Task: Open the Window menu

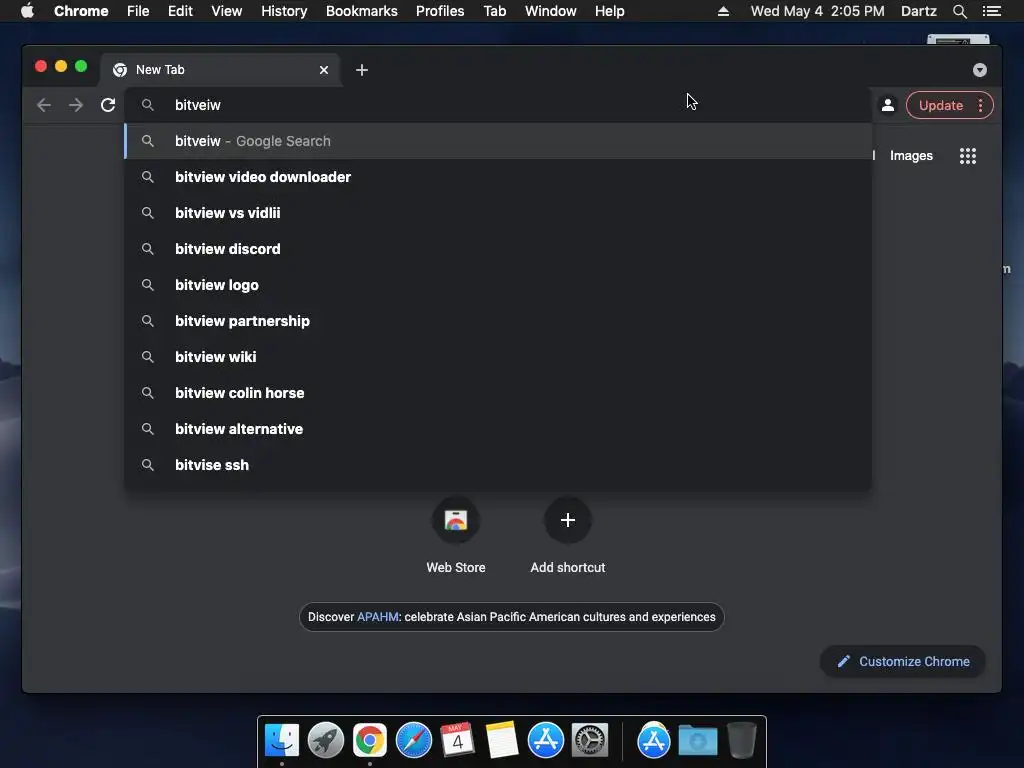Action: [551, 11]
